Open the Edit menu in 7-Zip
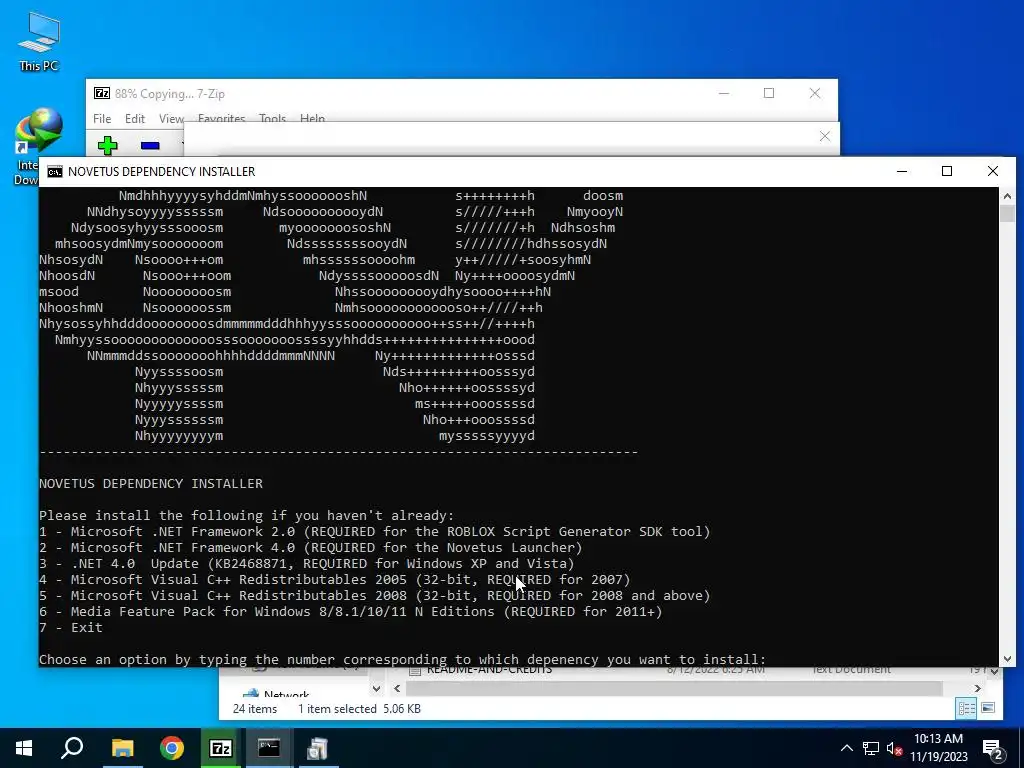The image size is (1024, 768). tap(135, 118)
